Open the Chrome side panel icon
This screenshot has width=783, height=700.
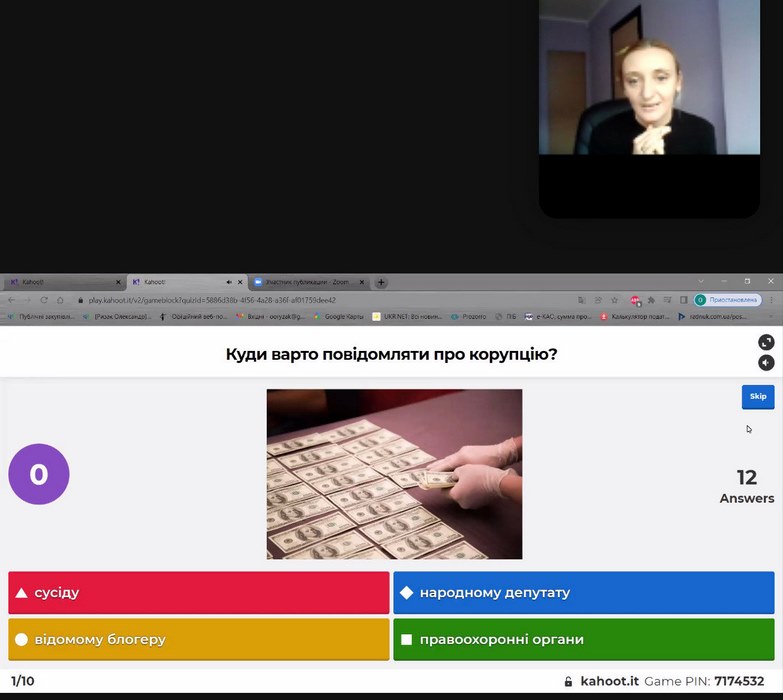pos(684,300)
